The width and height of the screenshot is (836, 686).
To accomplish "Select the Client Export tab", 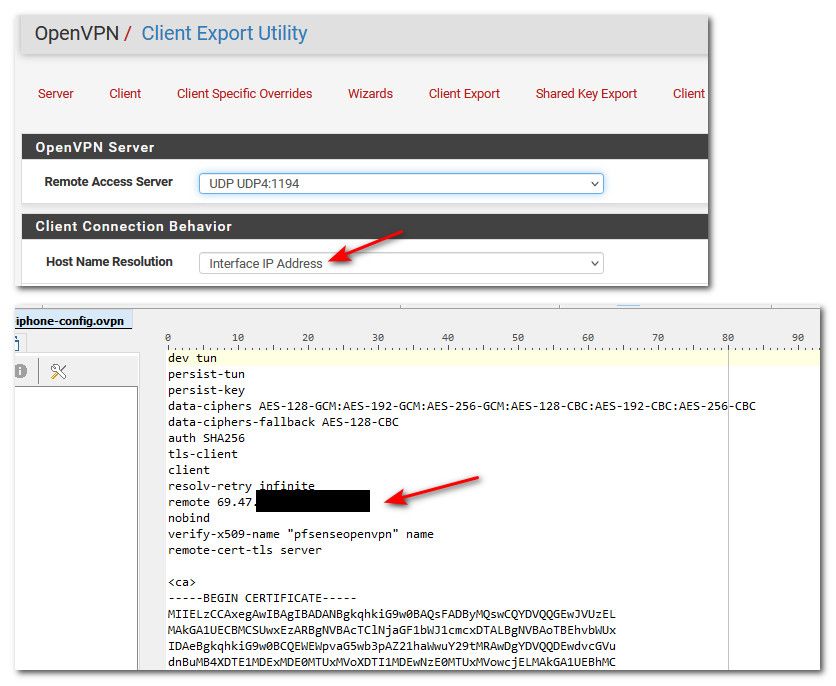I will click(463, 93).
